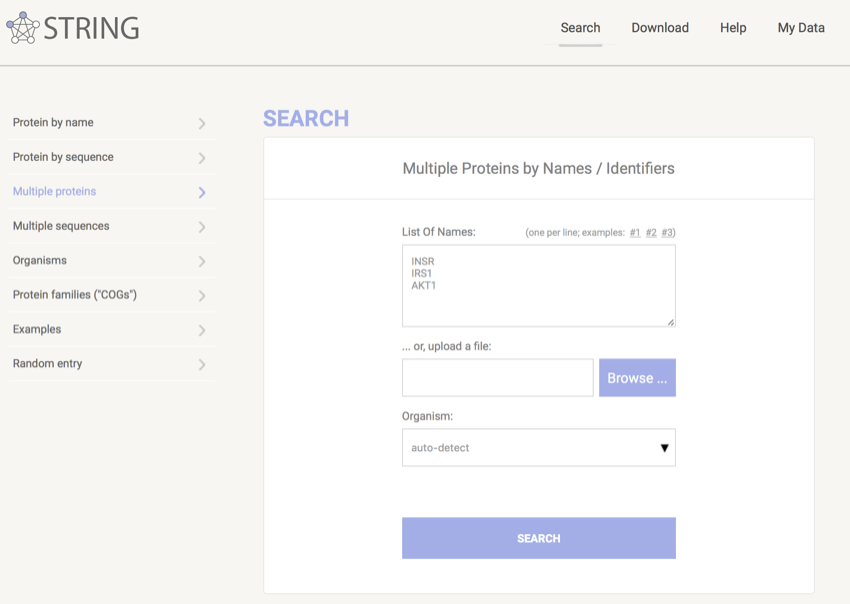Click chevron arrow beside Organisms

pyautogui.click(x=202, y=262)
